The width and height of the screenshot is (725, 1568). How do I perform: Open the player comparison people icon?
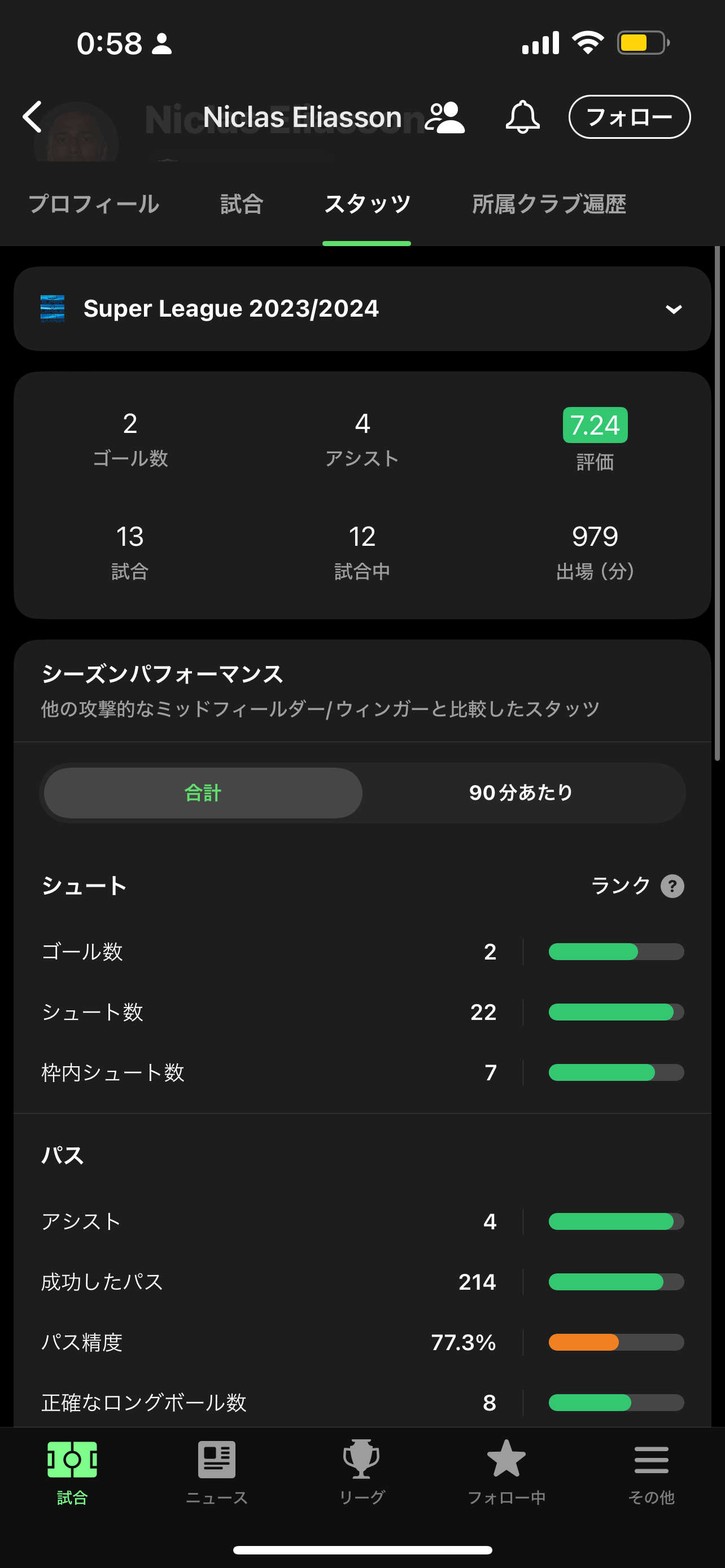pyautogui.click(x=444, y=117)
